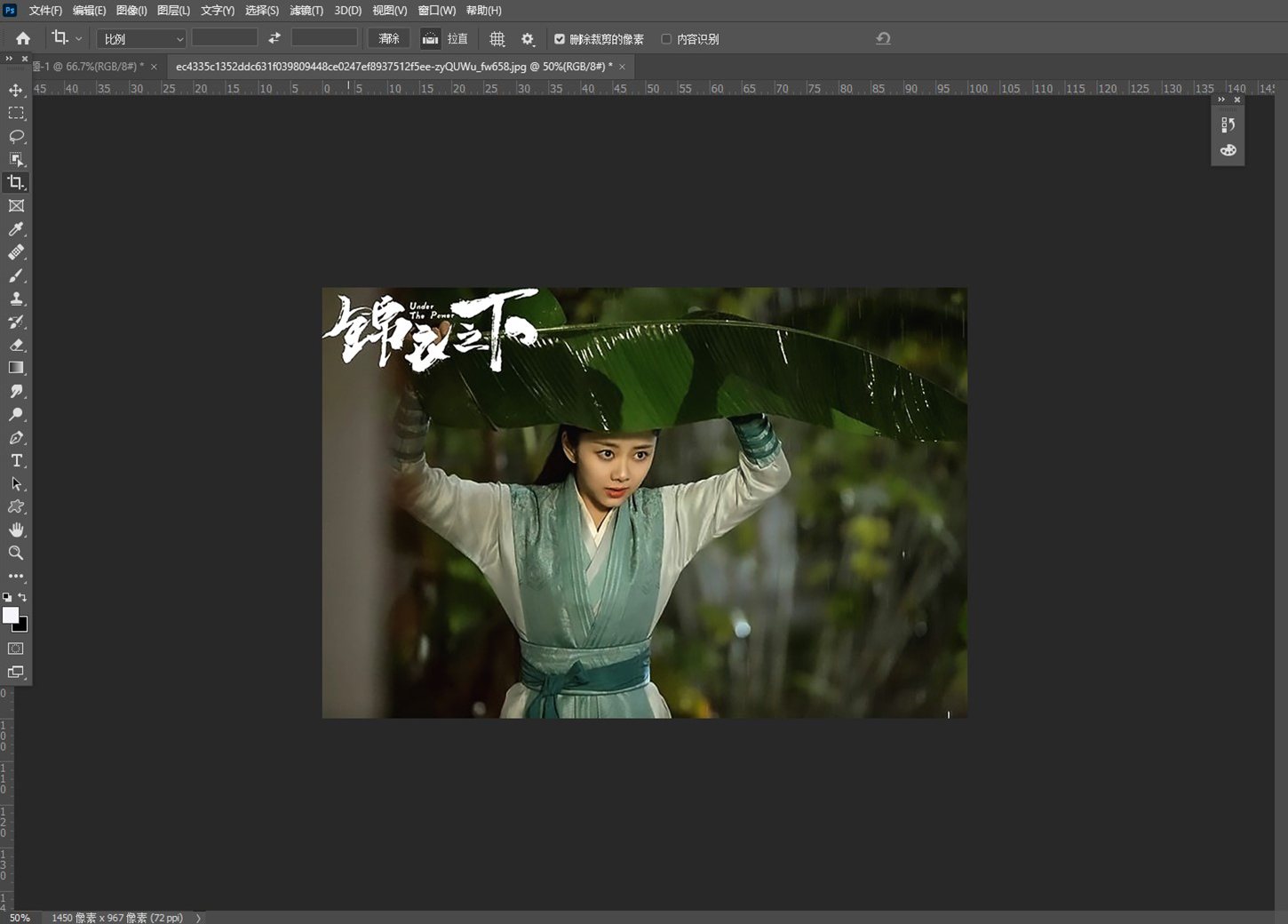Select the Brush tool

pos(16,275)
